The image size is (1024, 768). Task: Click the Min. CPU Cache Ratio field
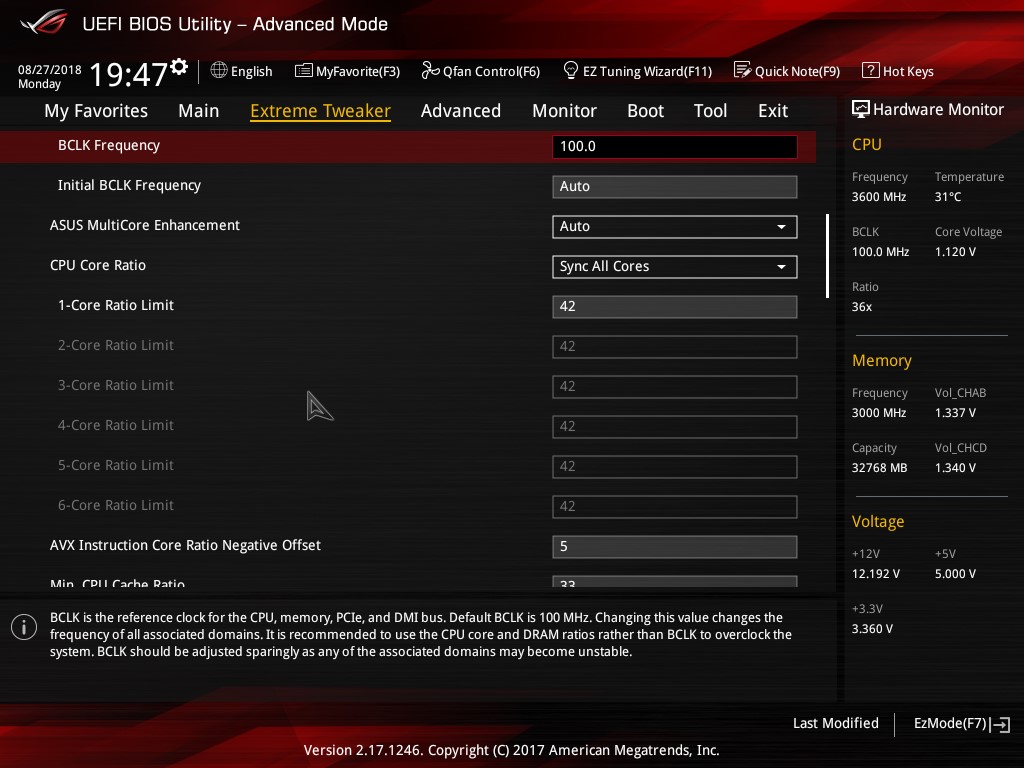(675, 581)
